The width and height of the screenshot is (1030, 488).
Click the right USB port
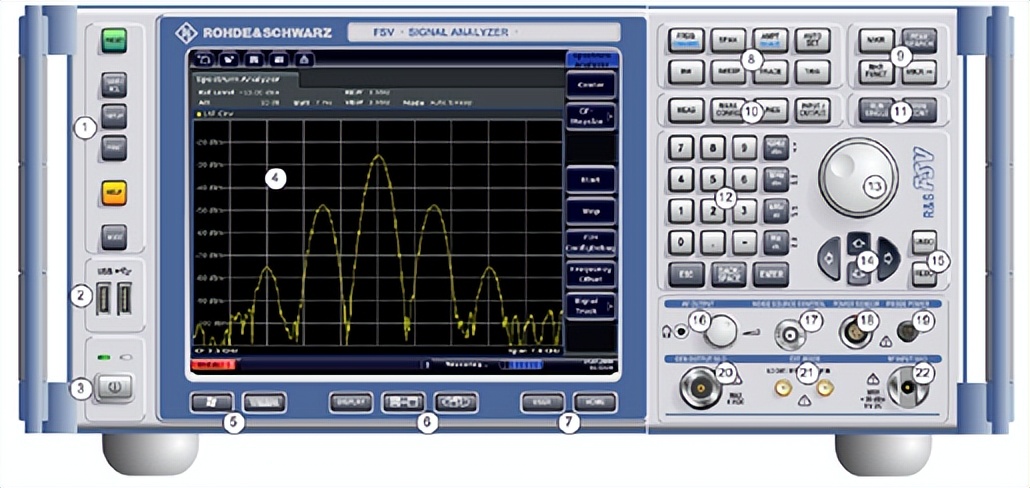coord(125,298)
